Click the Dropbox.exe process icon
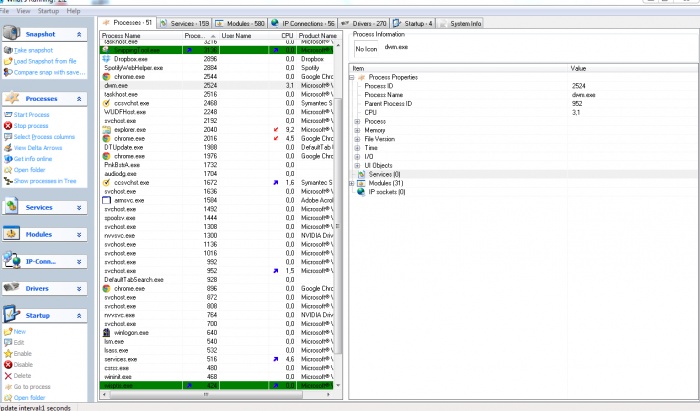700x411 pixels. 106,59
